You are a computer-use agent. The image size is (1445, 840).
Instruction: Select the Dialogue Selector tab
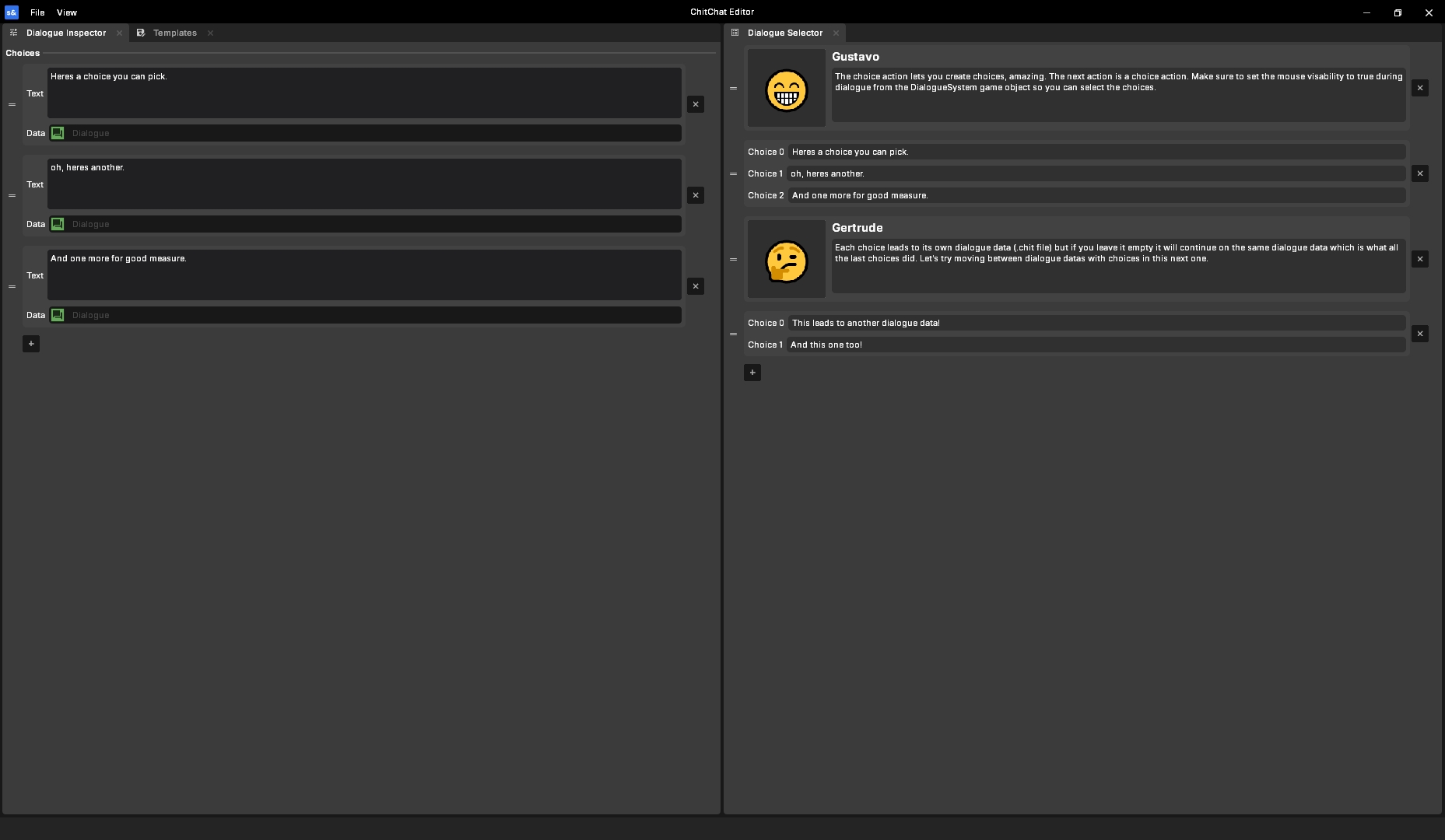point(785,33)
